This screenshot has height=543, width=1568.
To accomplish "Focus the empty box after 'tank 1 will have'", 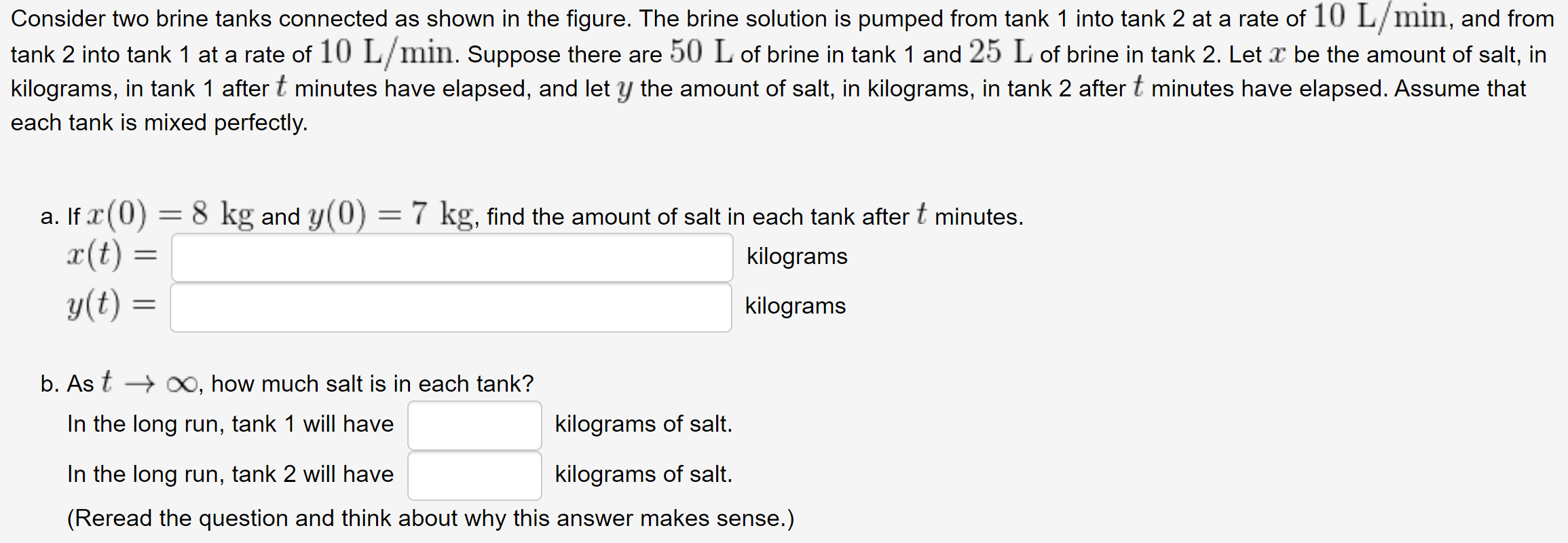I will pos(474,424).
